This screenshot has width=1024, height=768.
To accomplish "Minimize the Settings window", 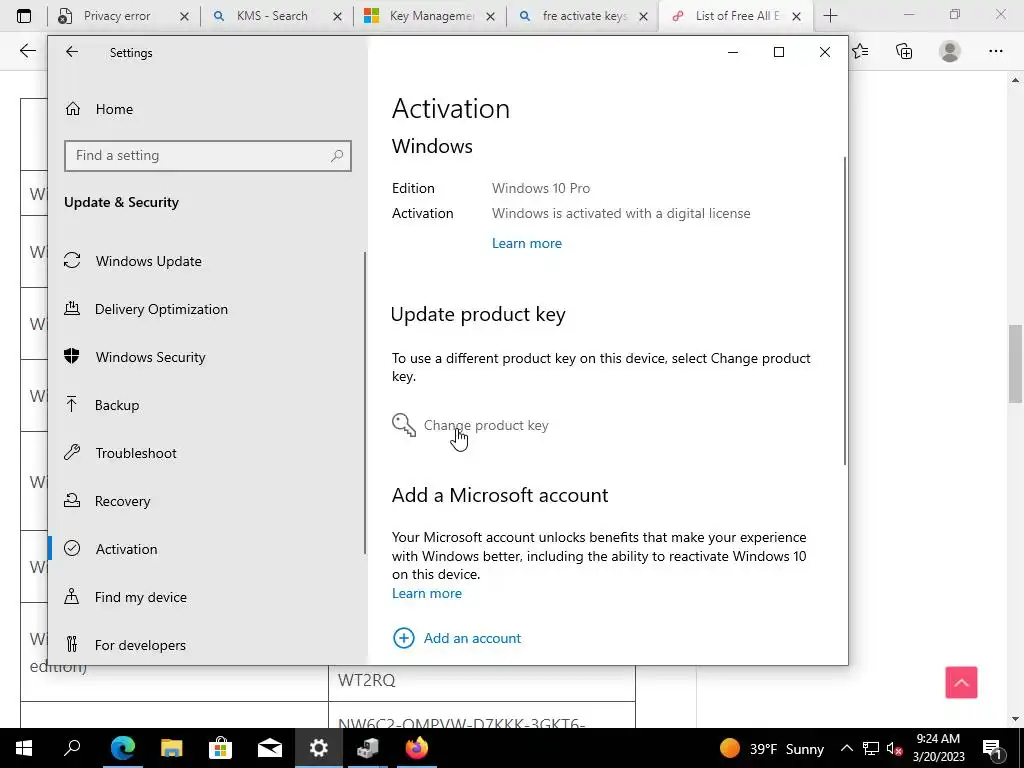I will pyautogui.click(x=733, y=52).
